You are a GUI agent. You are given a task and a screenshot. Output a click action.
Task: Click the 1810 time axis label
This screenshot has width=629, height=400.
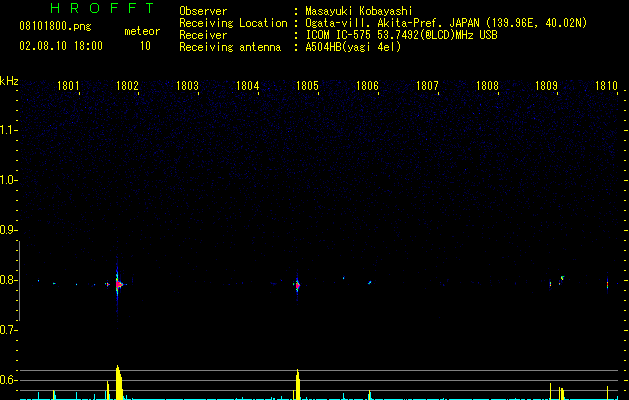click(606, 86)
